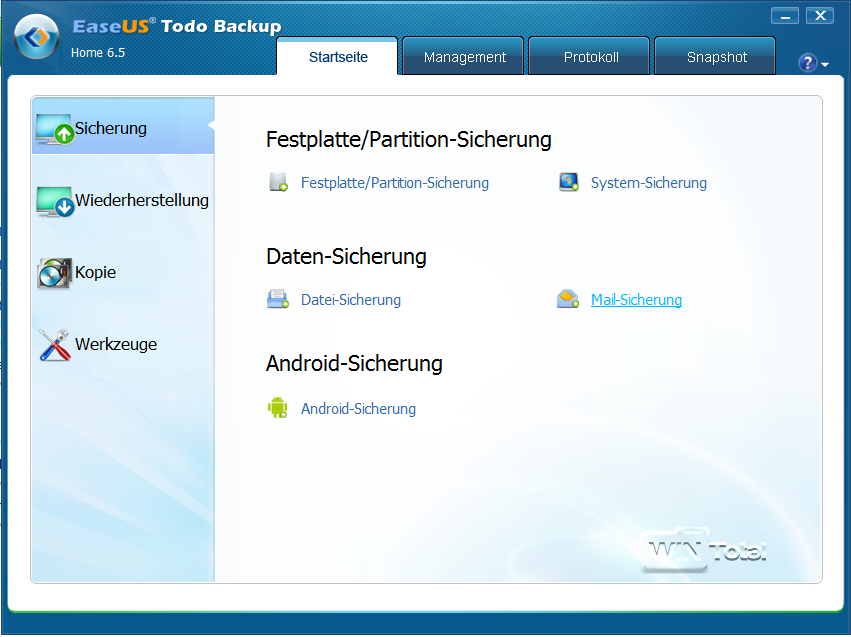851x637 pixels.
Task: Open the Mail-Sicherung link
Action: click(x=636, y=300)
